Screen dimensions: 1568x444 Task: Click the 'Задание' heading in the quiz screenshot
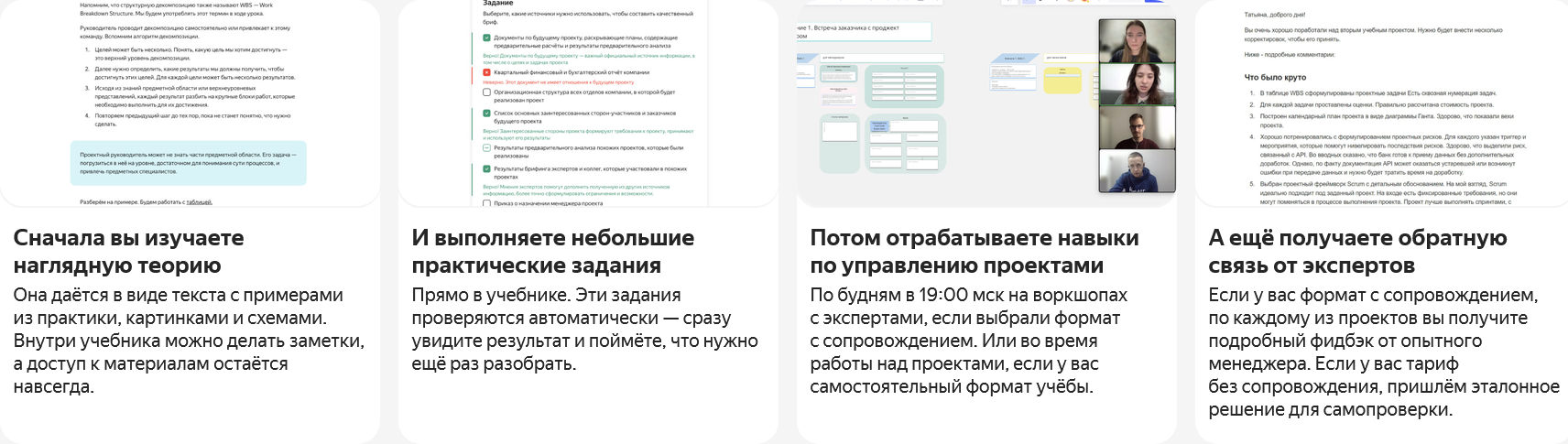point(497,4)
